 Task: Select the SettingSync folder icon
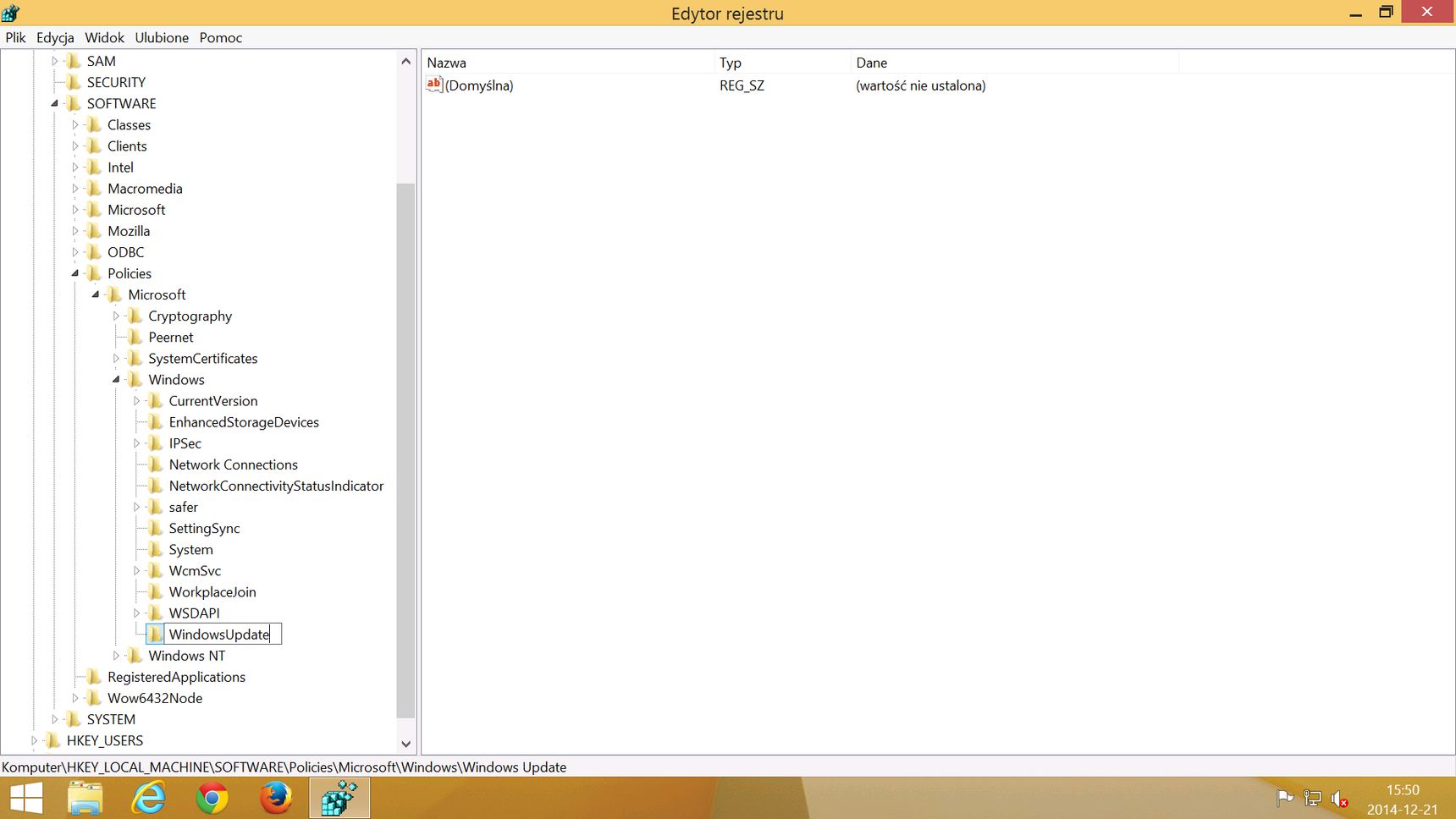click(x=155, y=528)
